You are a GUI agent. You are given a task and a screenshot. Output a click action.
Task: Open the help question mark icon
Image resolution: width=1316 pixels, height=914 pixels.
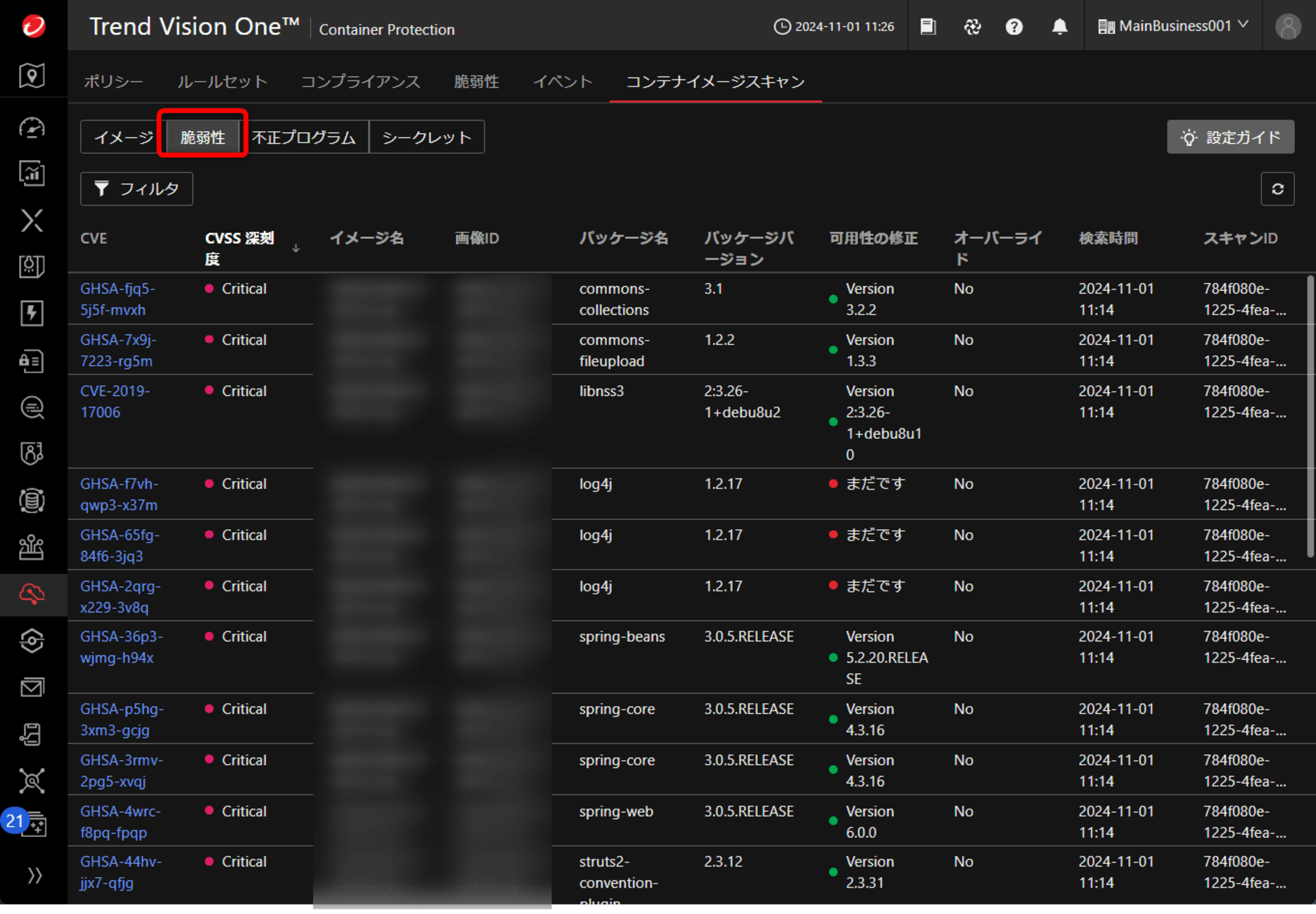1014,26
